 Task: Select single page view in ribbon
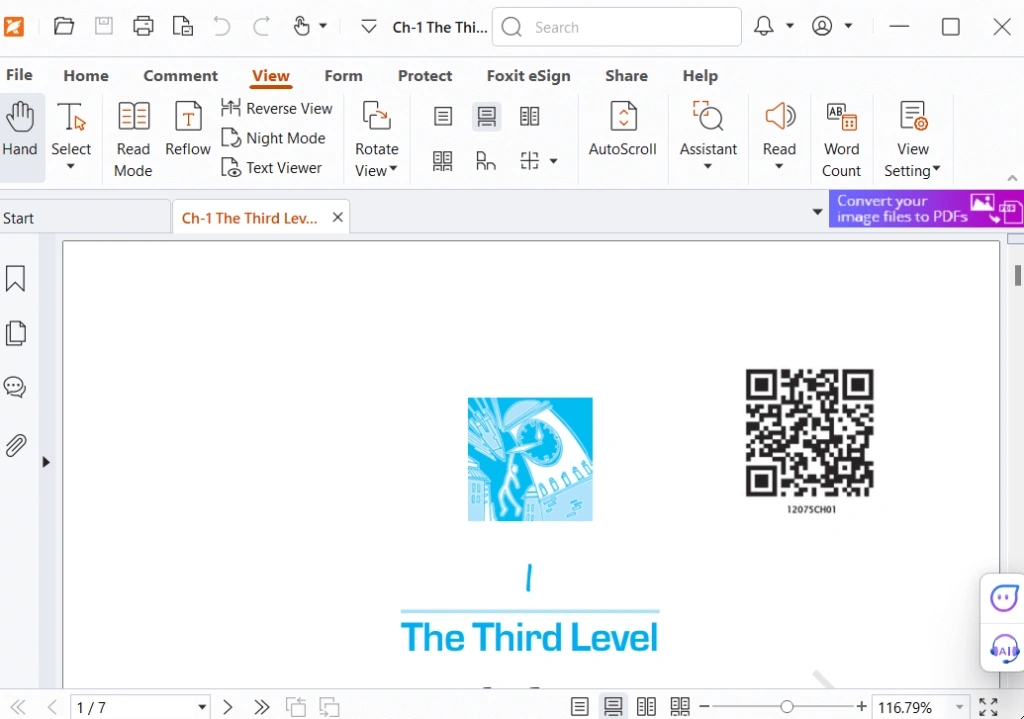coord(443,117)
